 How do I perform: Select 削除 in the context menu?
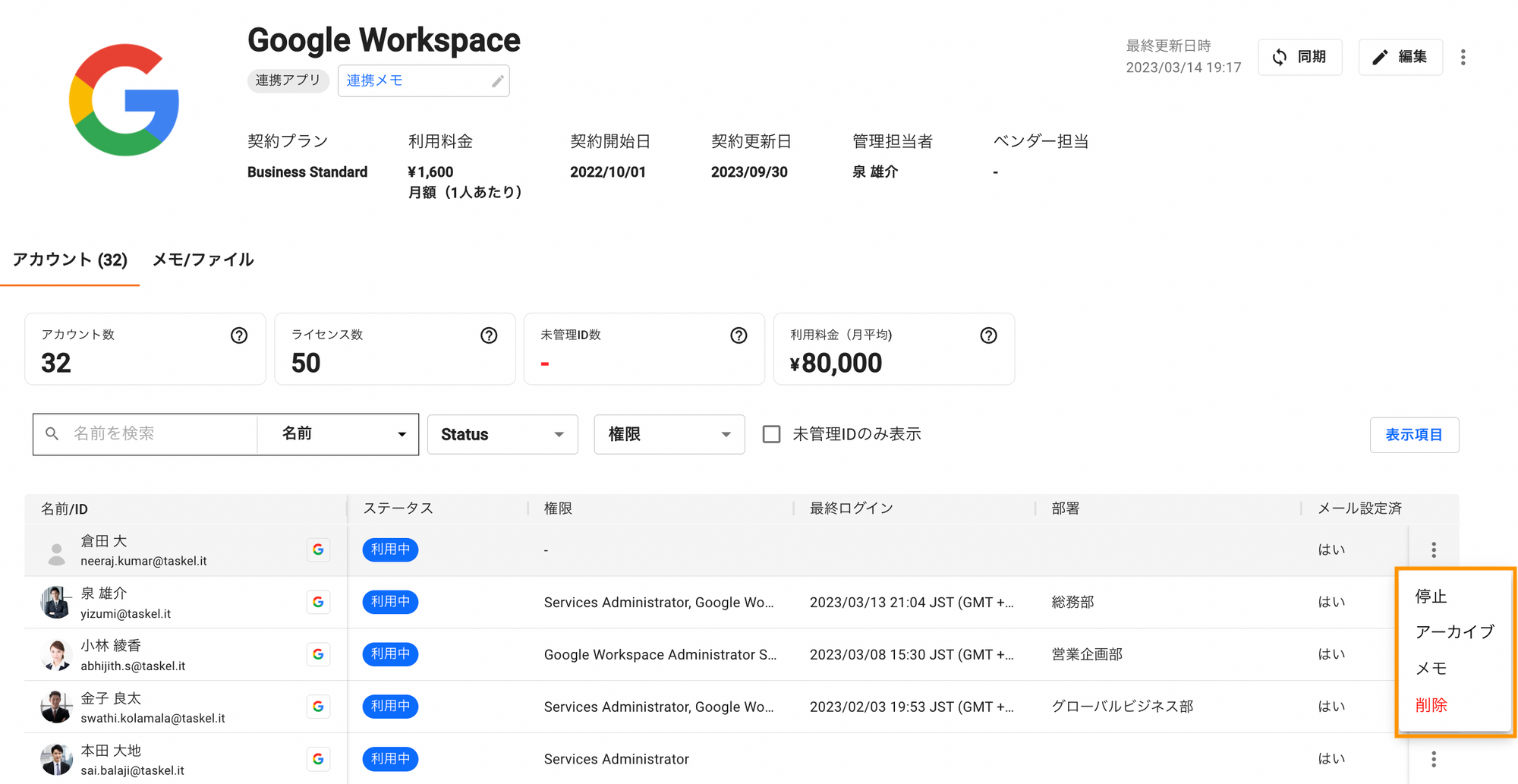tap(1454, 705)
